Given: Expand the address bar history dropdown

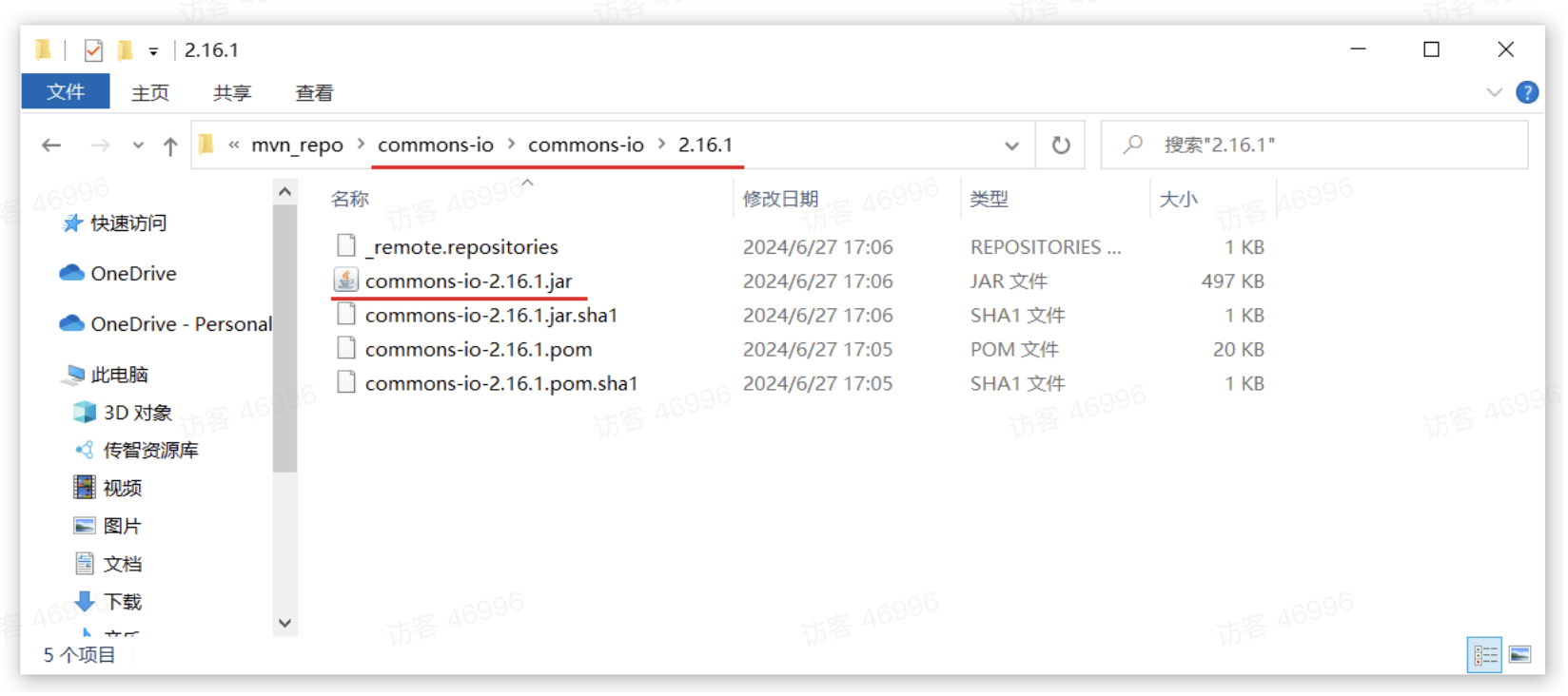Looking at the screenshot, I should click(x=1011, y=145).
